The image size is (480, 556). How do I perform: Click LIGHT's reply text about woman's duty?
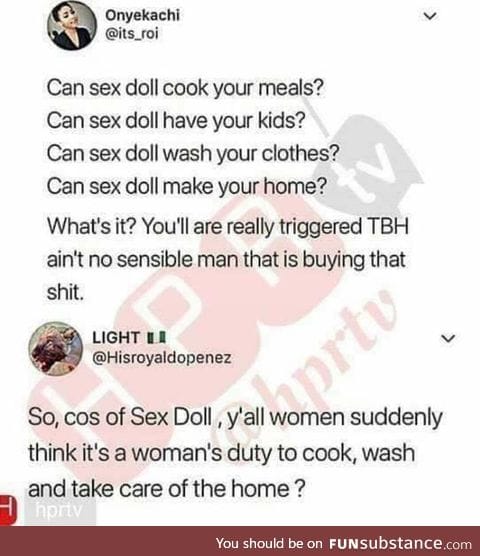click(235, 452)
